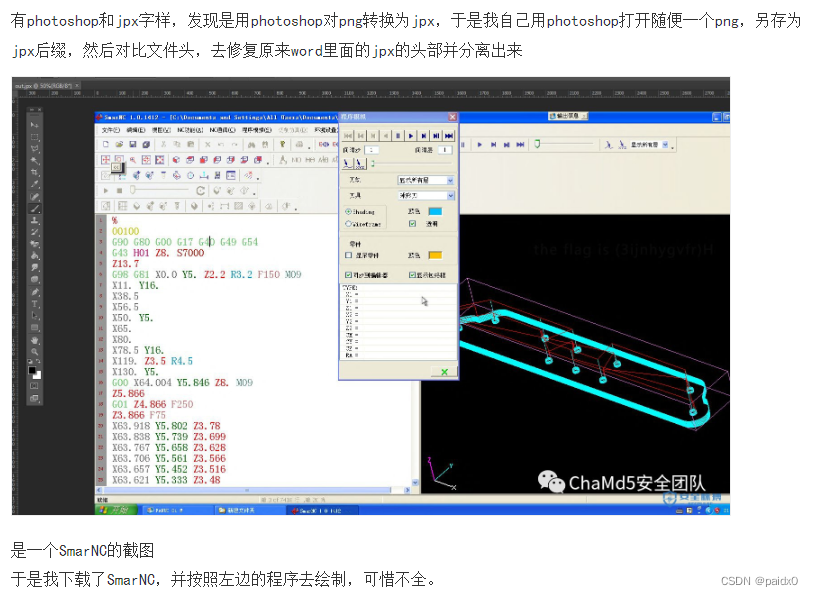This screenshot has height=596, width=813.
Task: Click play button in right SmarNC toolbar
Action: (x=480, y=145)
